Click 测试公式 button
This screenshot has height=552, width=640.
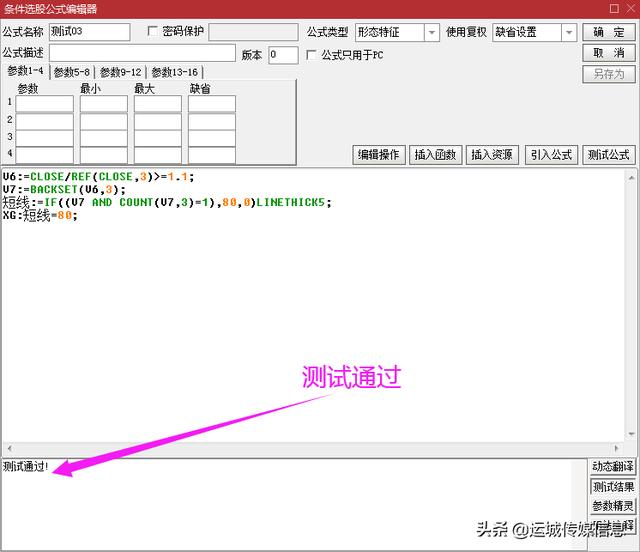(x=609, y=155)
